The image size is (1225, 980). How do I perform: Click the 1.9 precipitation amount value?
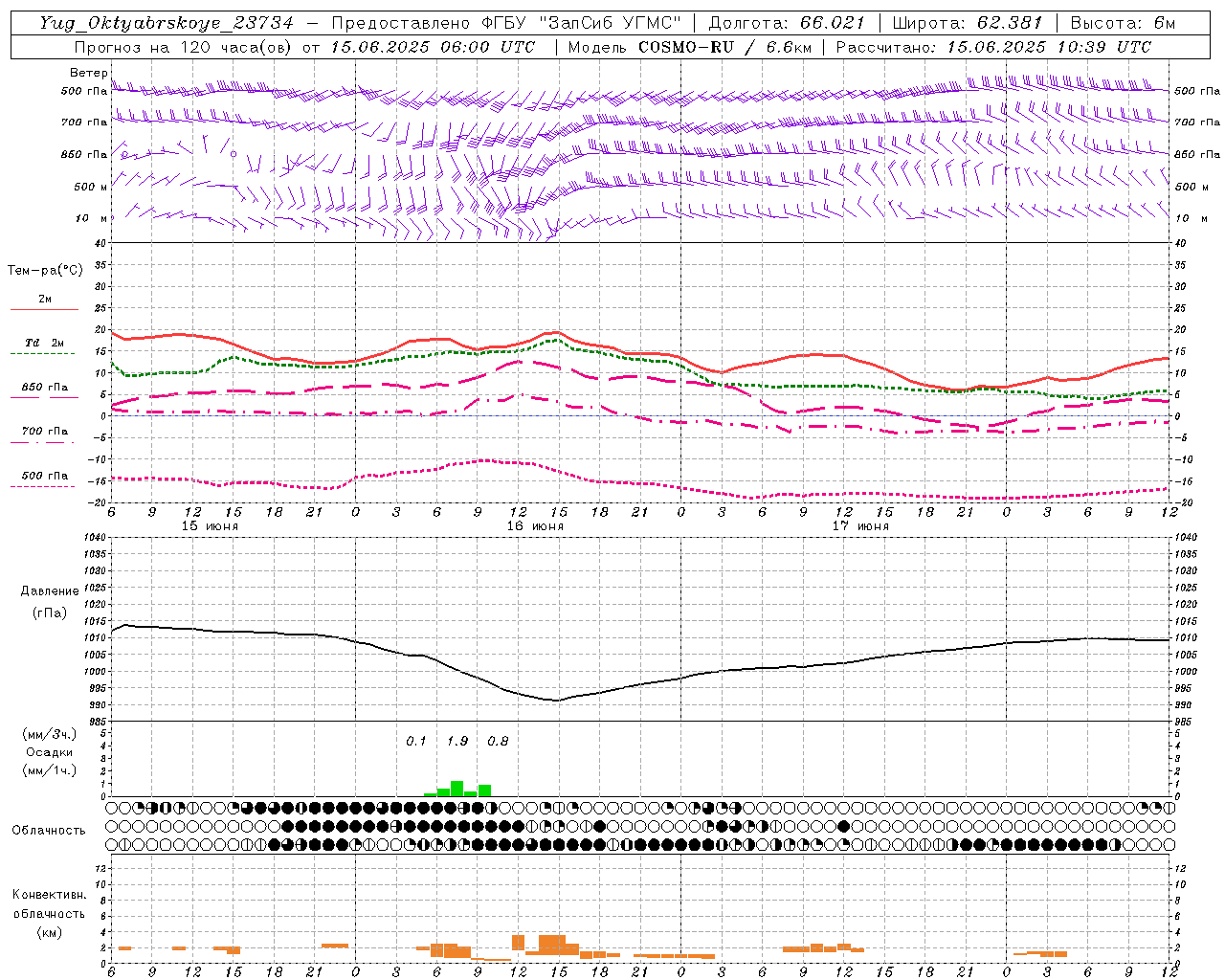[x=457, y=742]
